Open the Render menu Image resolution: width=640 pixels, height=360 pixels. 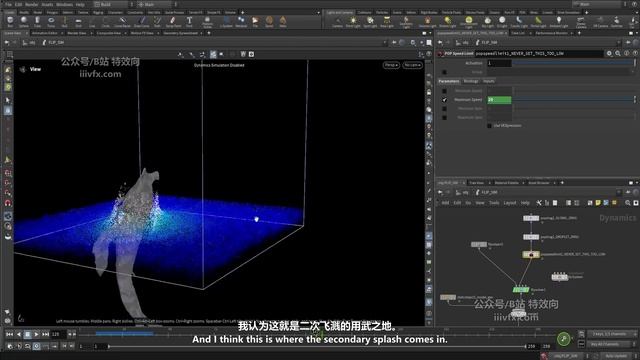[x=31, y=4]
